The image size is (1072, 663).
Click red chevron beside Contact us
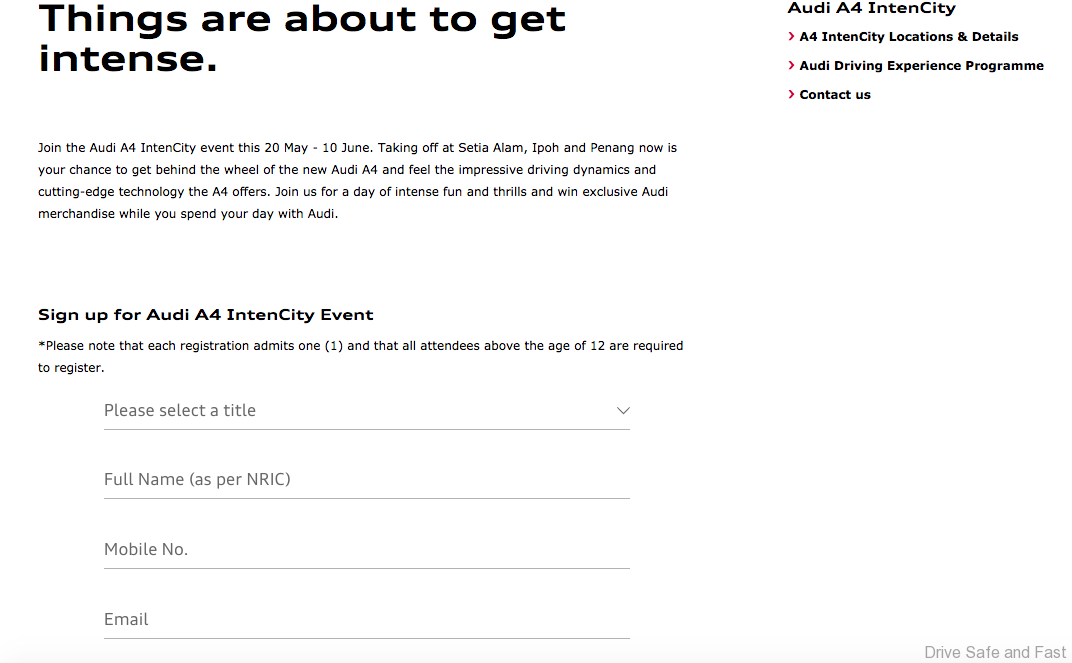792,95
